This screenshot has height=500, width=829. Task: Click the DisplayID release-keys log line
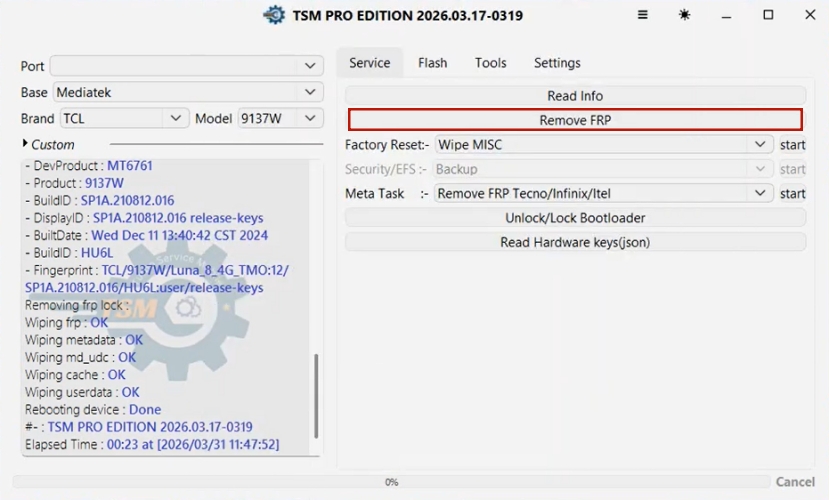144,218
